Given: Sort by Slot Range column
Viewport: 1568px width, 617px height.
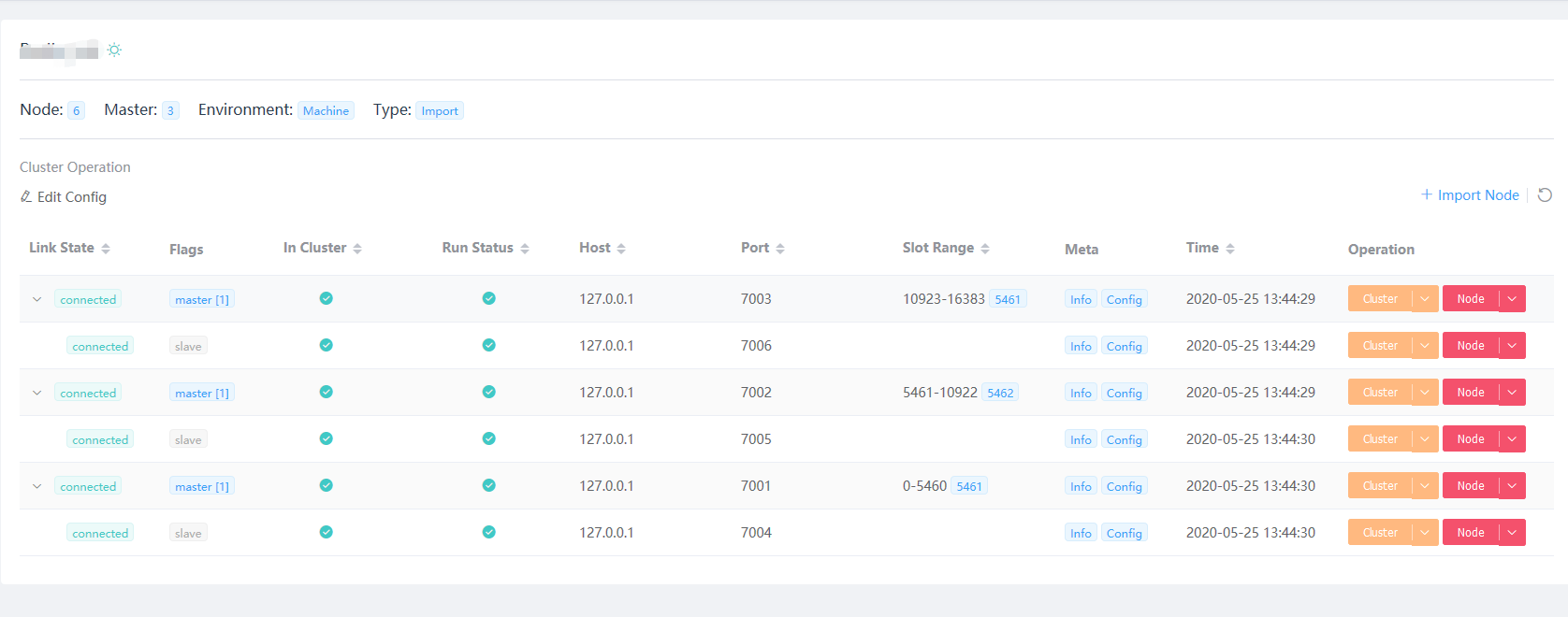Looking at the screenshot, I should coord(985,249).
